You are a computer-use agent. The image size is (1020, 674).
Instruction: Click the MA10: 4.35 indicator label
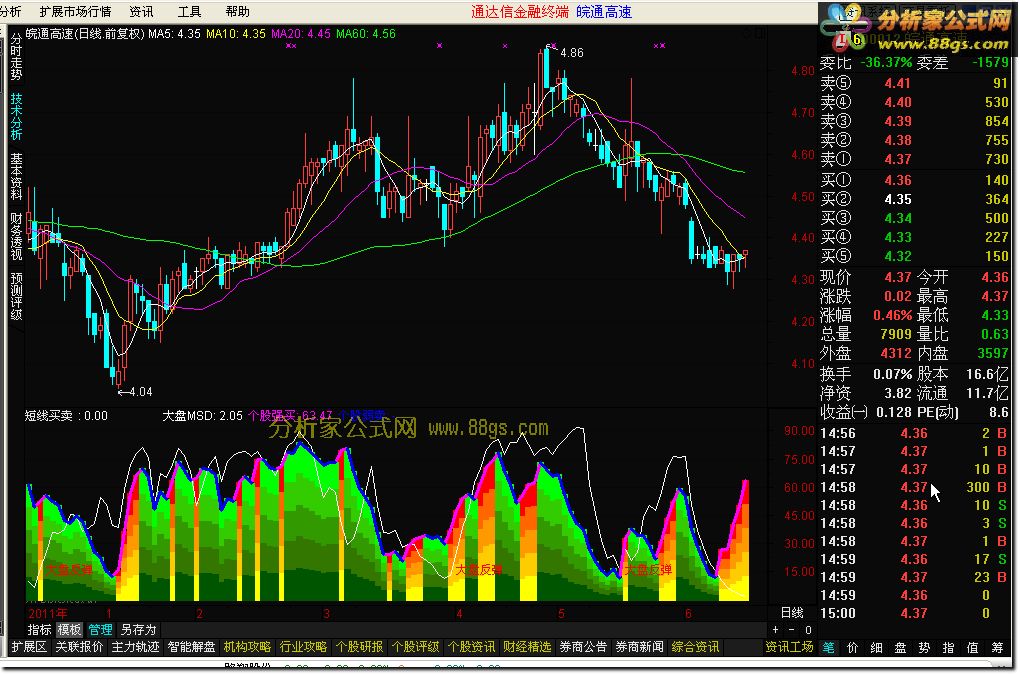[x=236, y=34]
